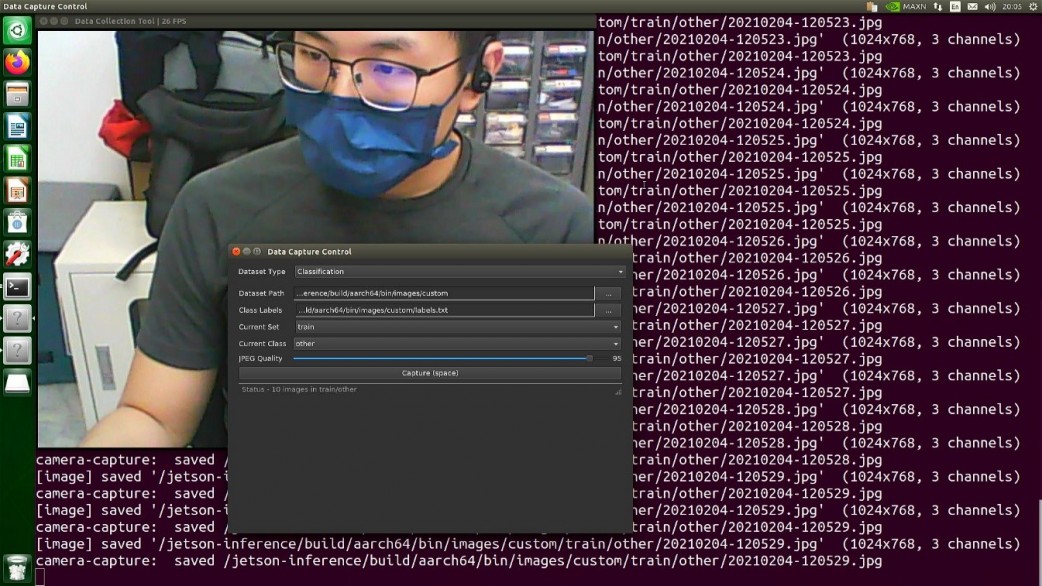
Task: Open the Ubuntu dash search
Action: (x=17, y=31)
